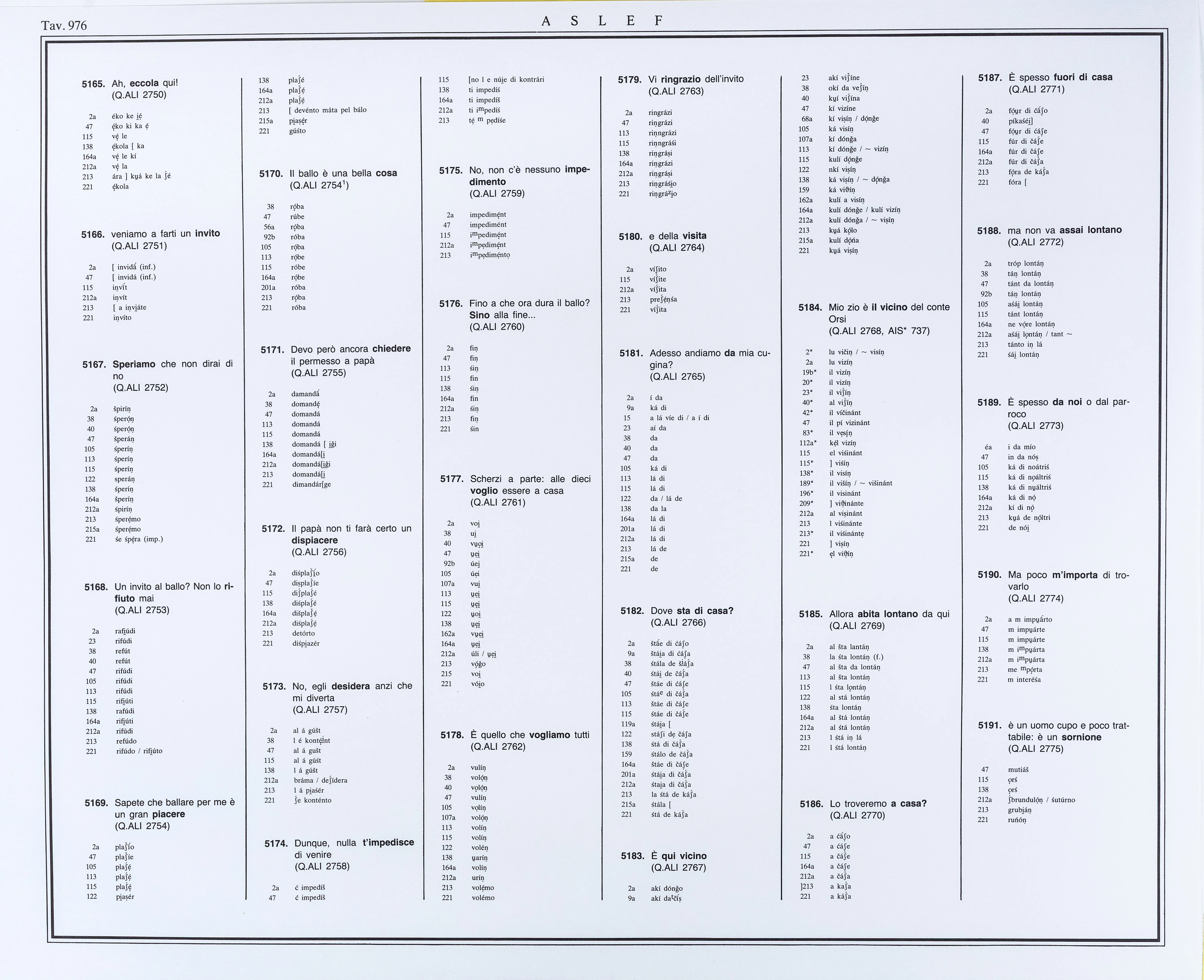The height and width of the screenshot is (980, 1204).
Task: Open entry 5167 'Speriamo che non dirai'
Action: tap(172, 364)
